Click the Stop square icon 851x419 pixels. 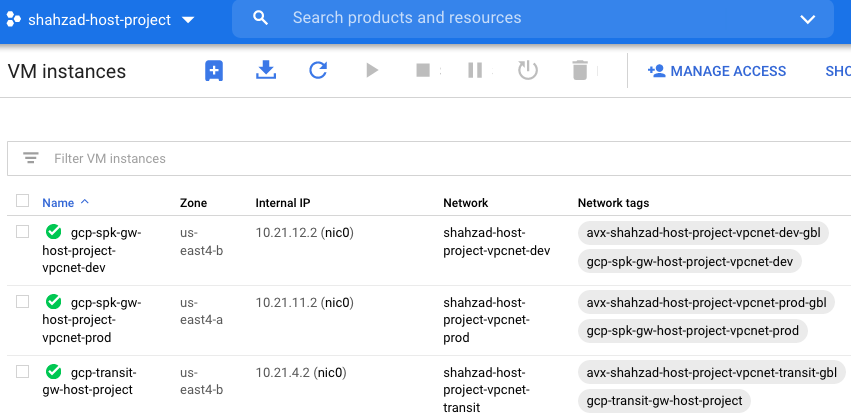(x=423, y=71)
